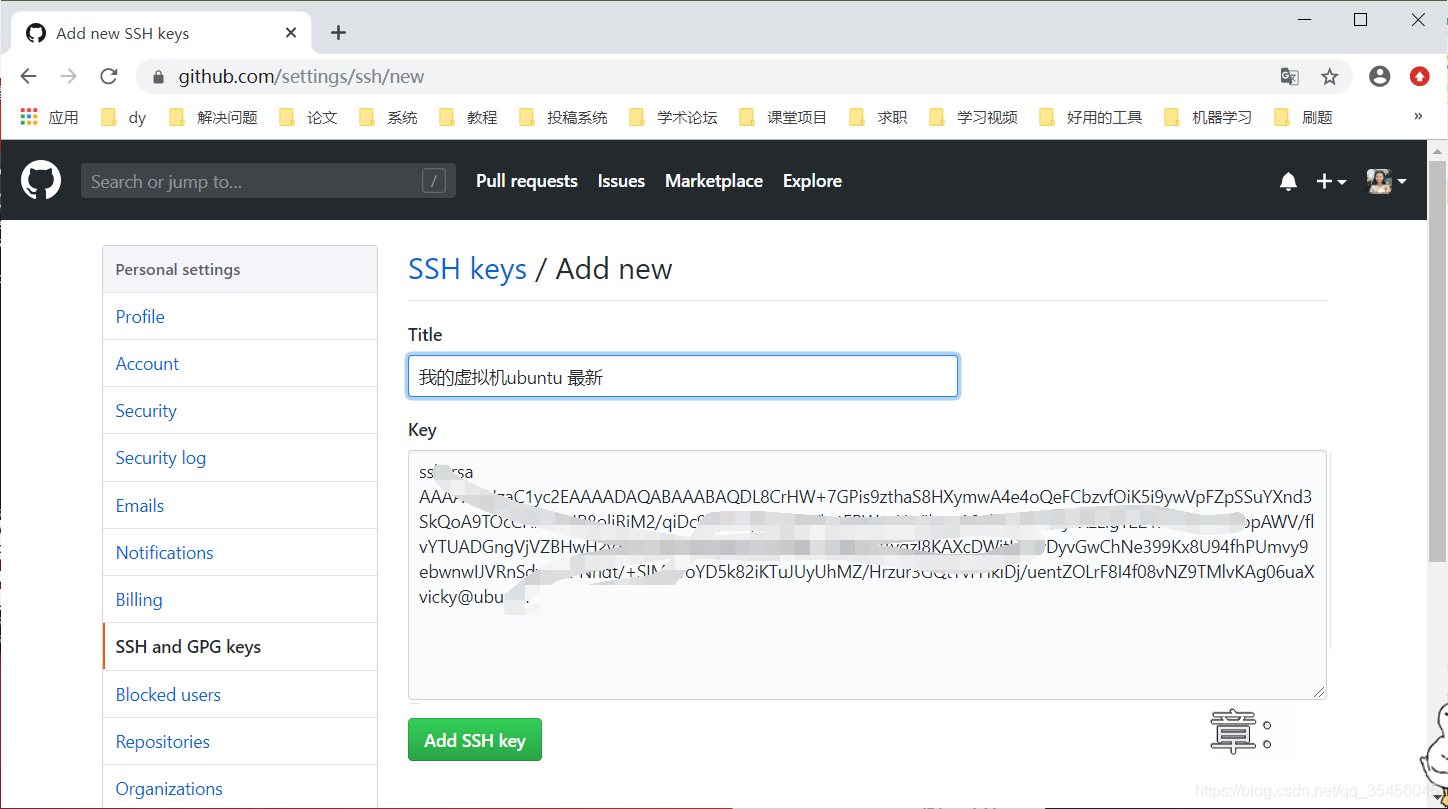Open Marketplace in the header
The image size is (1448, 809).
pyautogui.click(x=714, y=181)
